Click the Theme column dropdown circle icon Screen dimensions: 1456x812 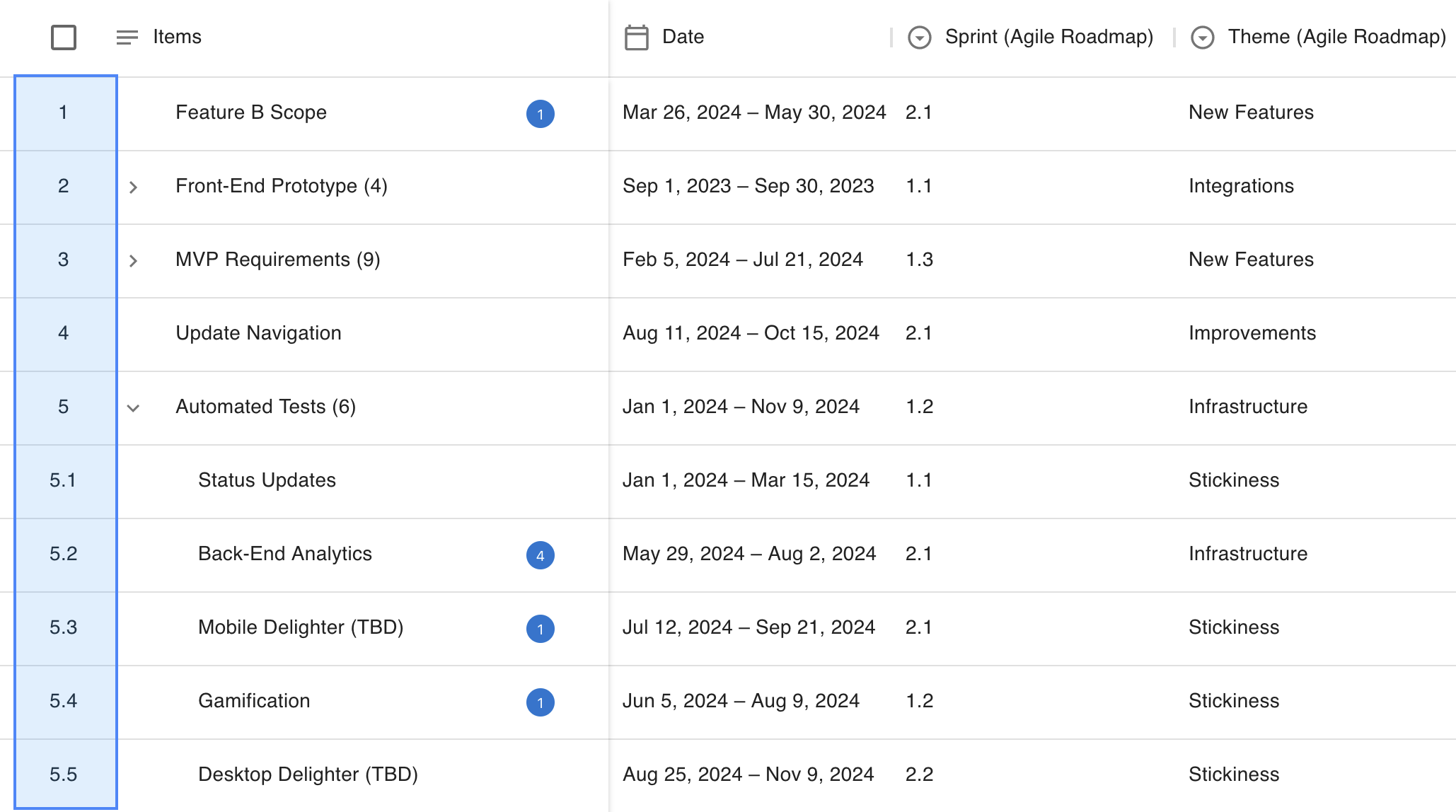point(1202,37)
